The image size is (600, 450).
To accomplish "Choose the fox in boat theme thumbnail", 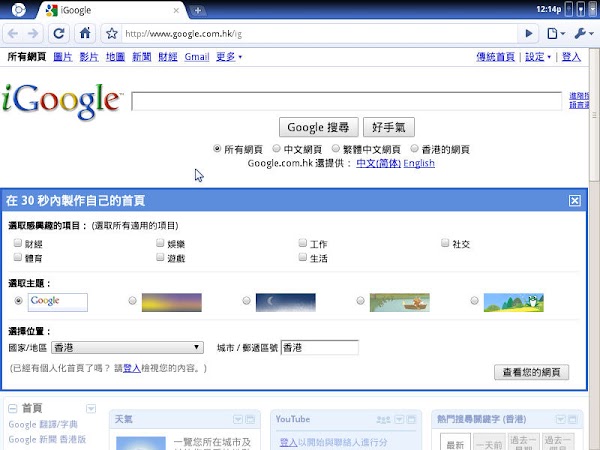I will (x=399, y=302).
